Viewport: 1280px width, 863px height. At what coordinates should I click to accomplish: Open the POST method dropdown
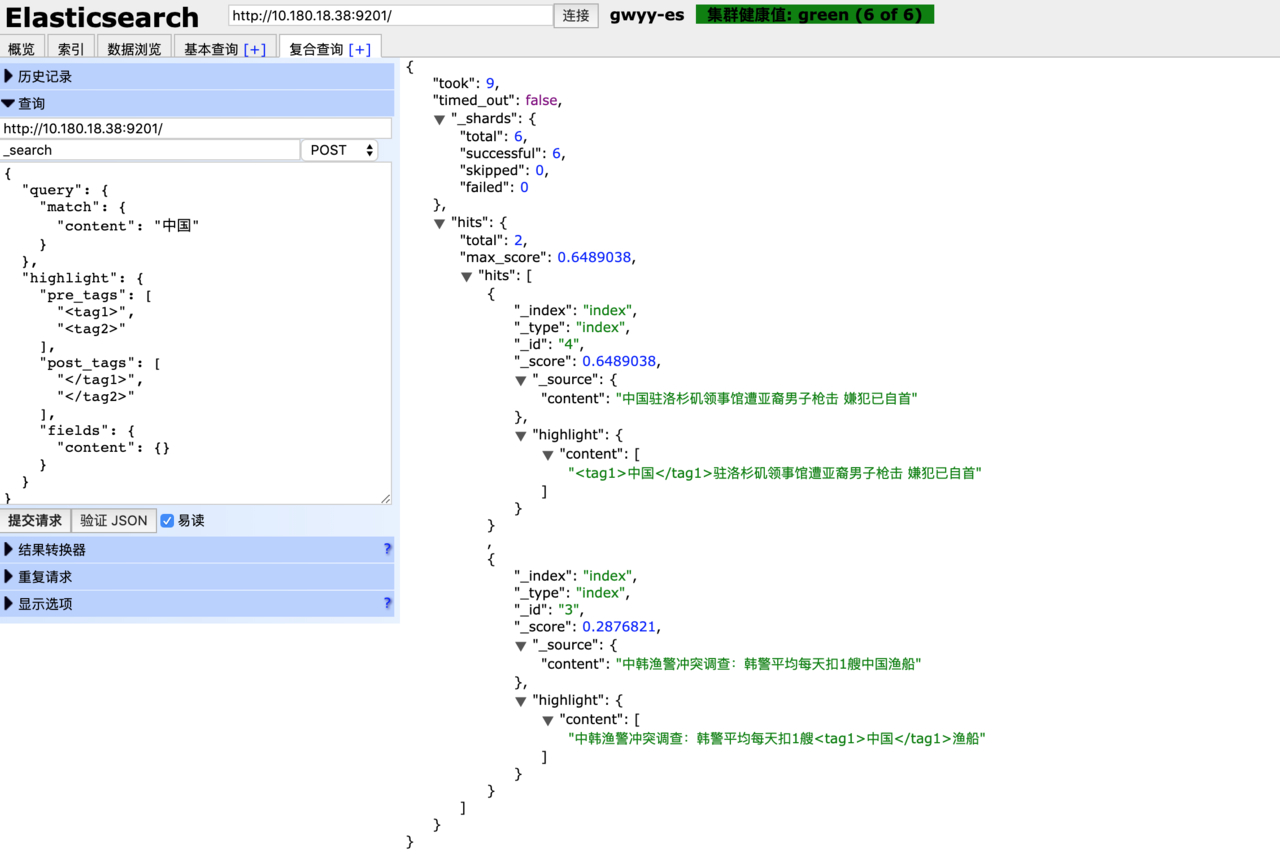point(340,150)
